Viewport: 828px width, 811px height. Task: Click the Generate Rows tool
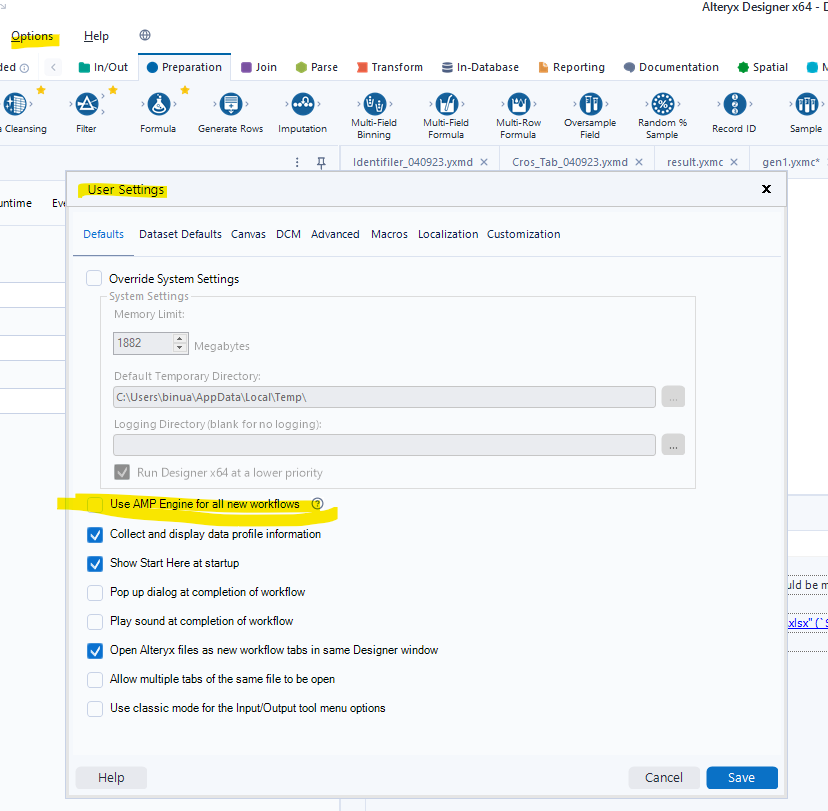point(230,103)
